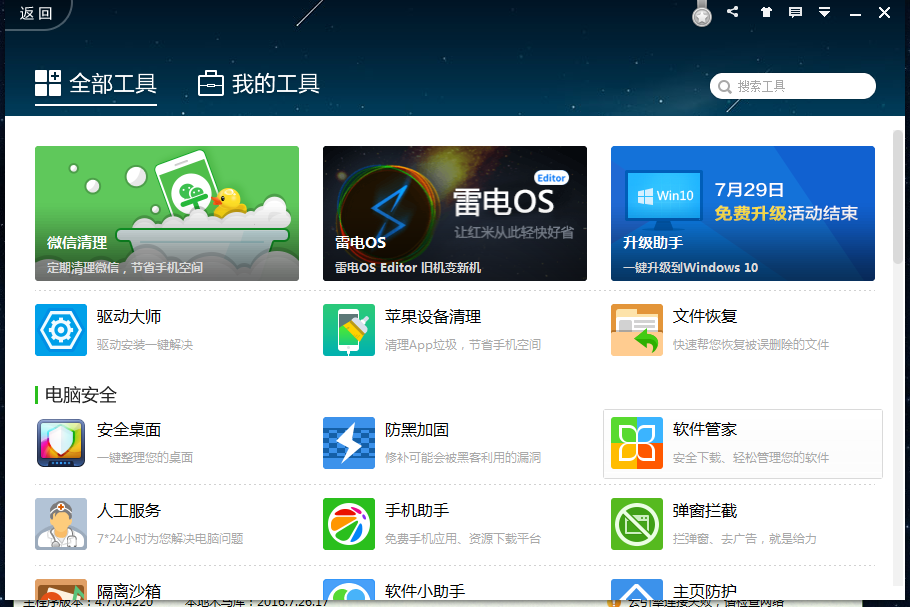Click the vertical scrollbar thumb
This screenshot has height=607, width=910.
coord(898,197)
